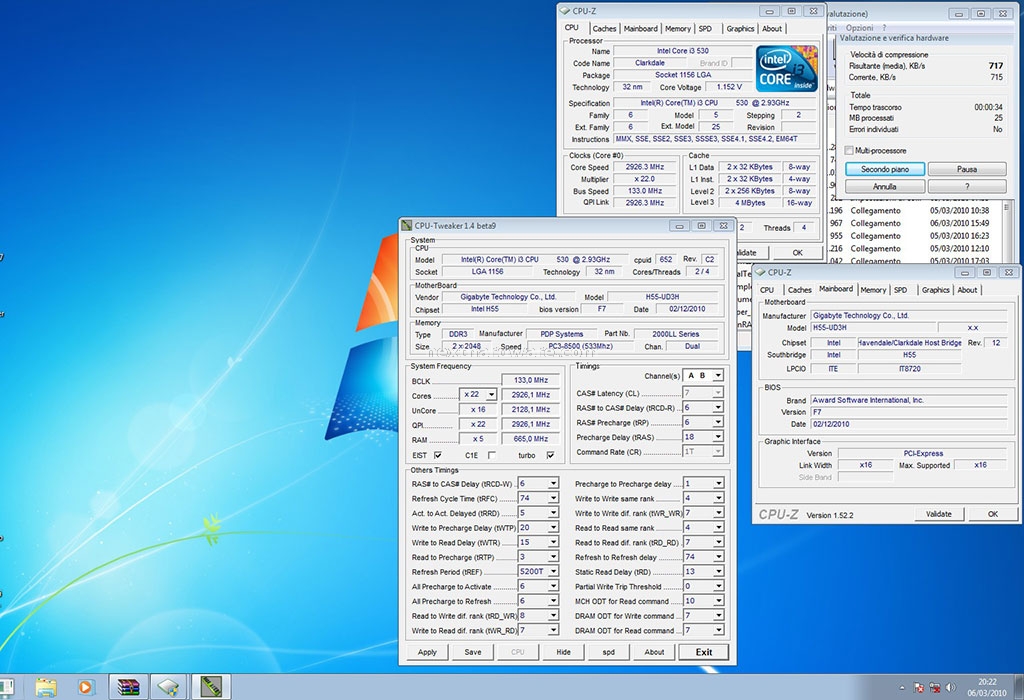
Task: Click the "Clarkdale" code name value
Action: coord(650,63)
